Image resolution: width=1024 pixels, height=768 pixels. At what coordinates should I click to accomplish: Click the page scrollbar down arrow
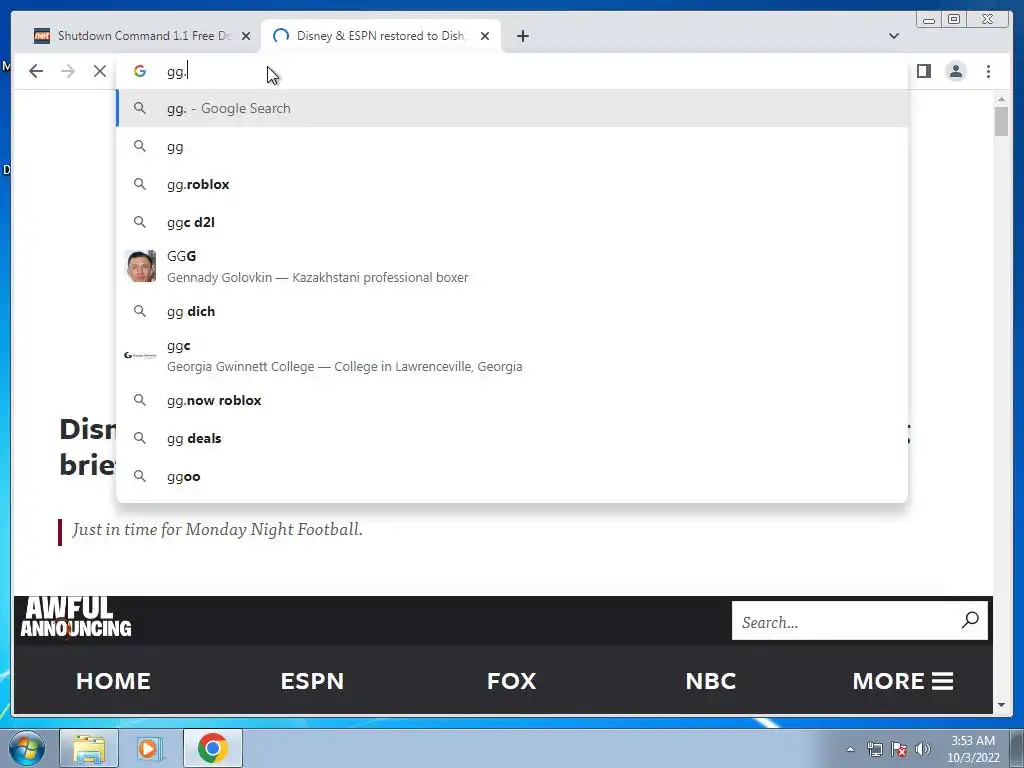[x=1001, y=705]
